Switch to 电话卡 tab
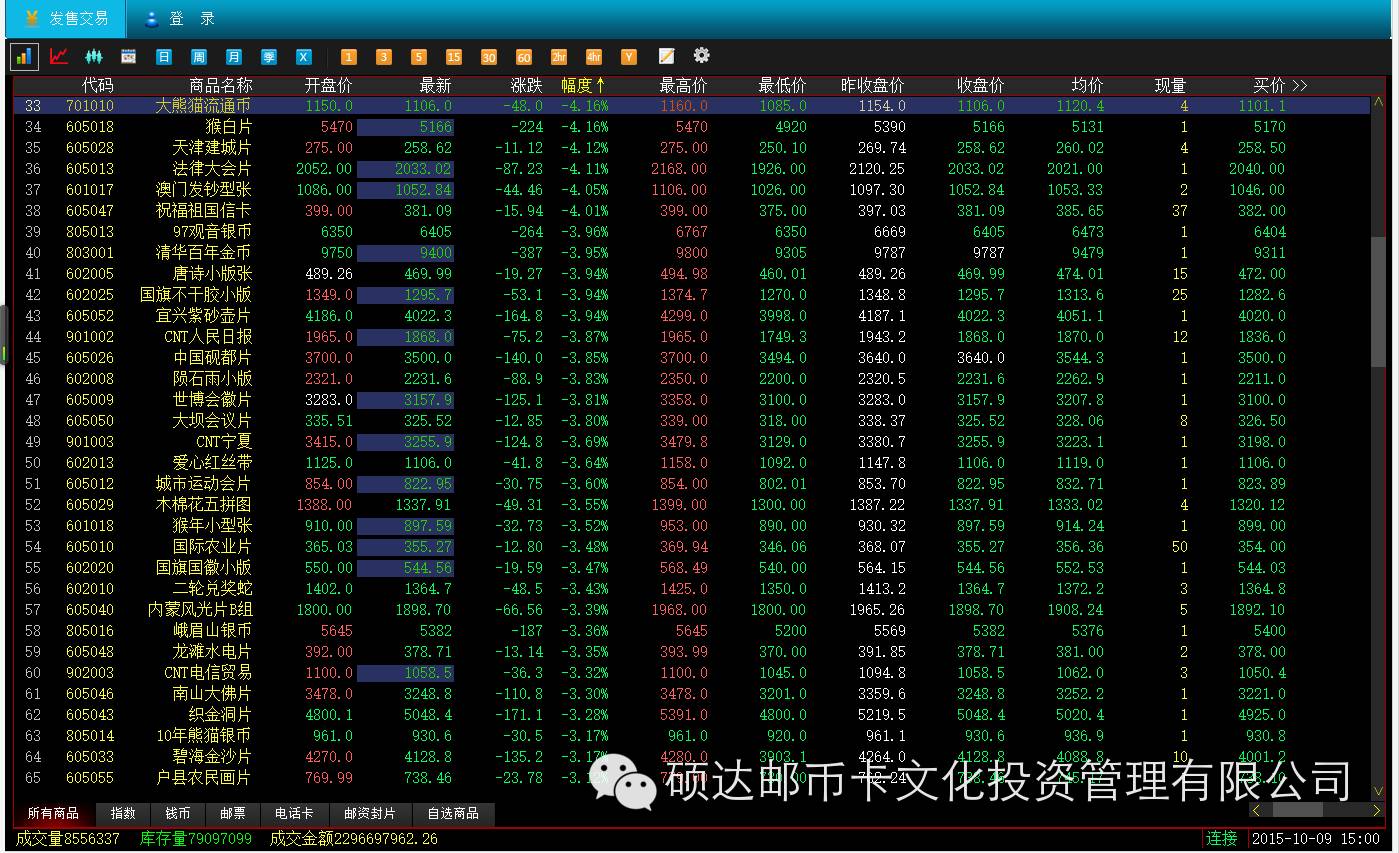Viewport: 1399px width, 853px height. (294, 814)
